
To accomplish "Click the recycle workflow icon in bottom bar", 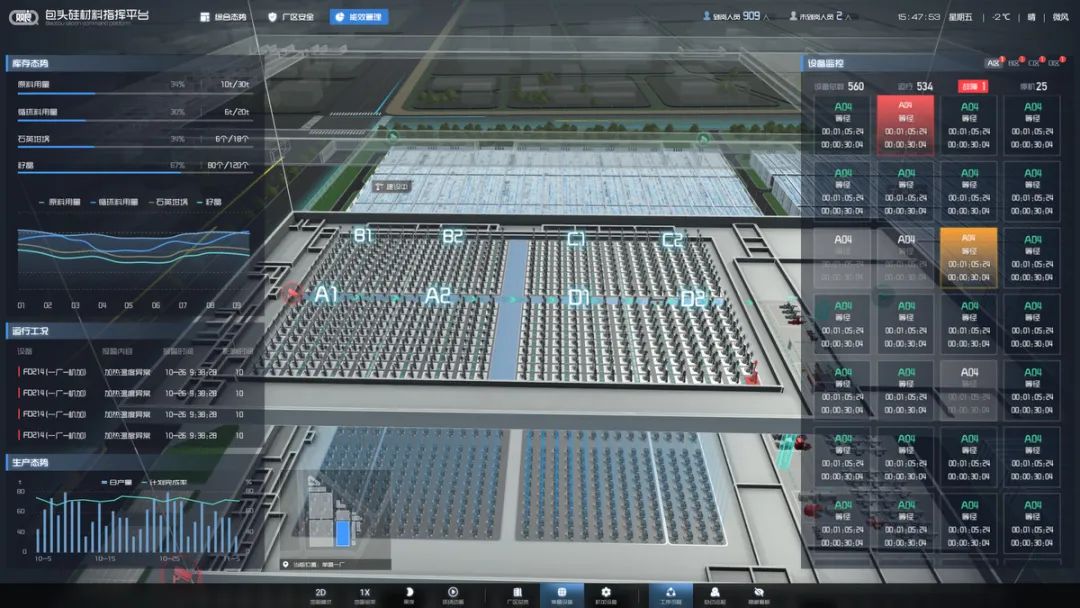I will pos(671,593).
